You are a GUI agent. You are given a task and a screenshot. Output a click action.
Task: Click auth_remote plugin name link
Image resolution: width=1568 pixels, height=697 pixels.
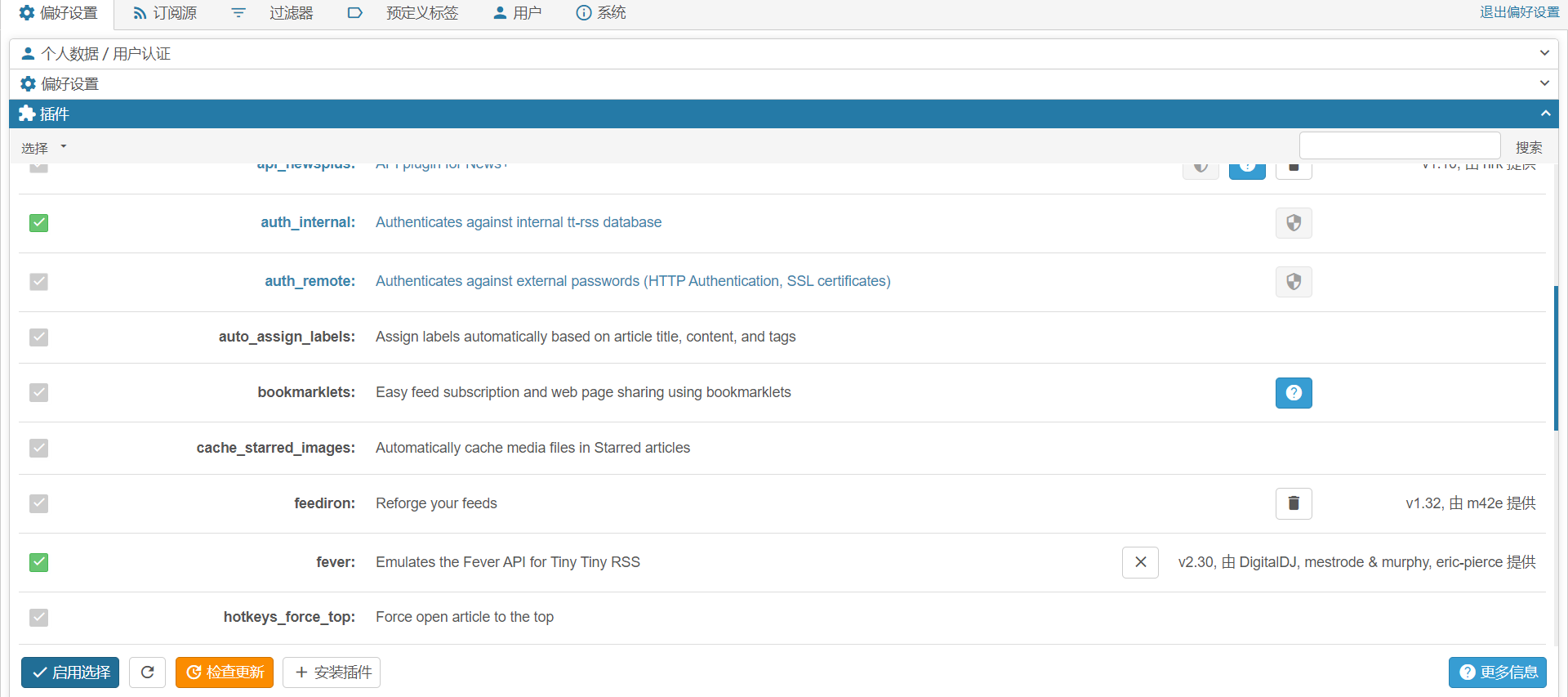click(310, 281)
